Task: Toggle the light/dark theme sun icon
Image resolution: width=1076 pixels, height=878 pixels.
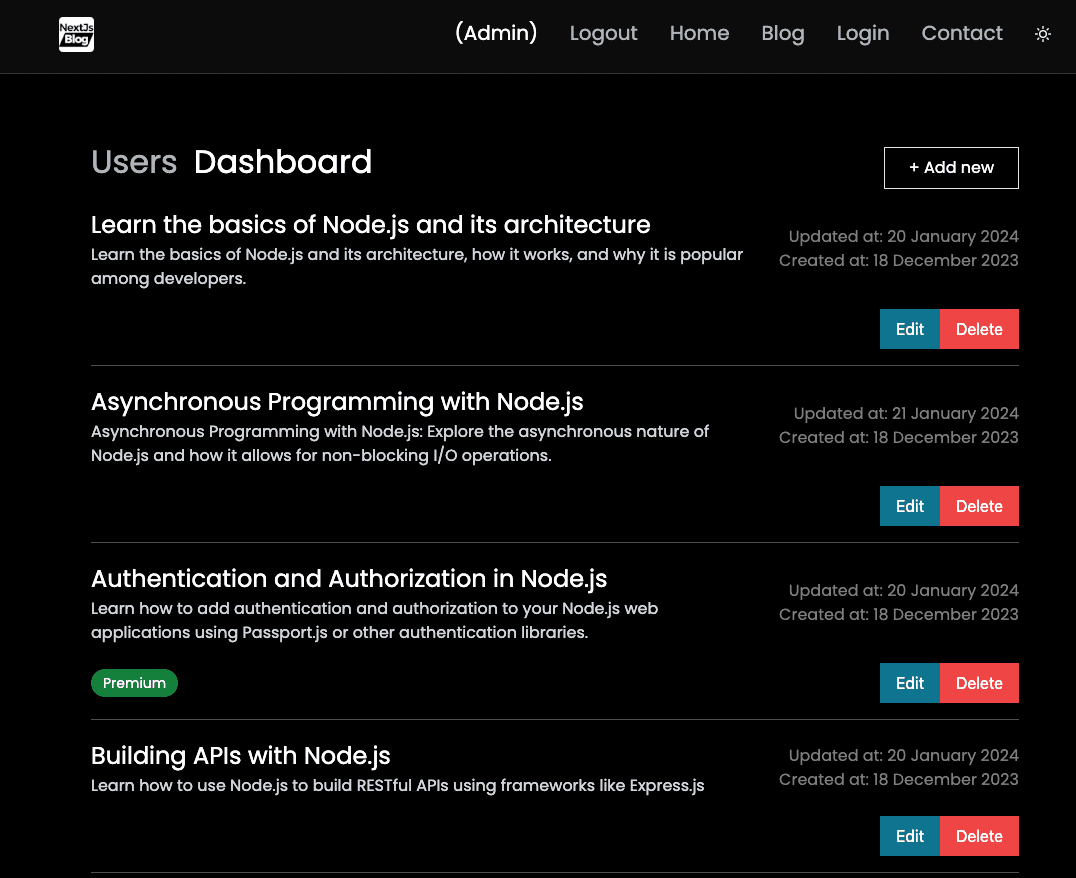Action: [x=1042, y=34]
